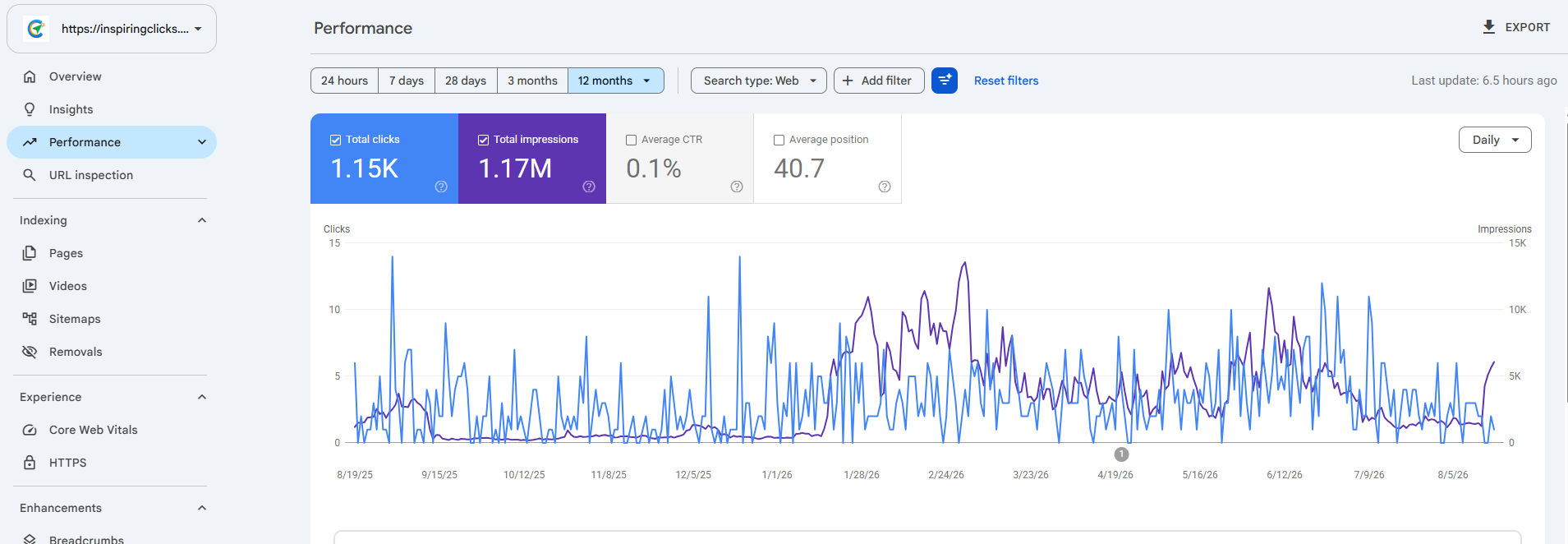Screen dimensions: 1568x544
Task: Click the Core Web Vitals gauge icon
Action: 30,430
